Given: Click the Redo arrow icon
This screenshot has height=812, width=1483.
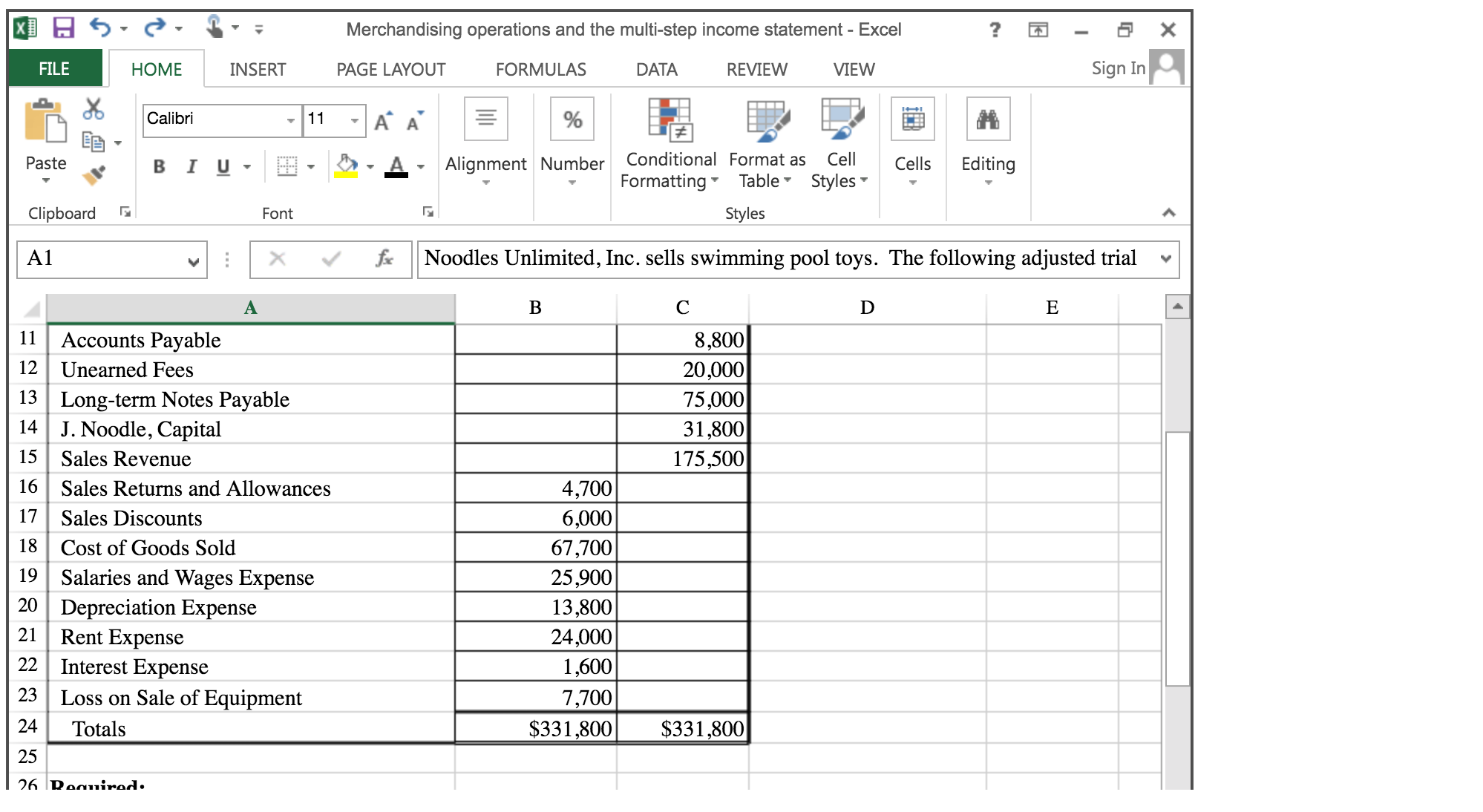Looking at the screenshot, I should [155, 28].
